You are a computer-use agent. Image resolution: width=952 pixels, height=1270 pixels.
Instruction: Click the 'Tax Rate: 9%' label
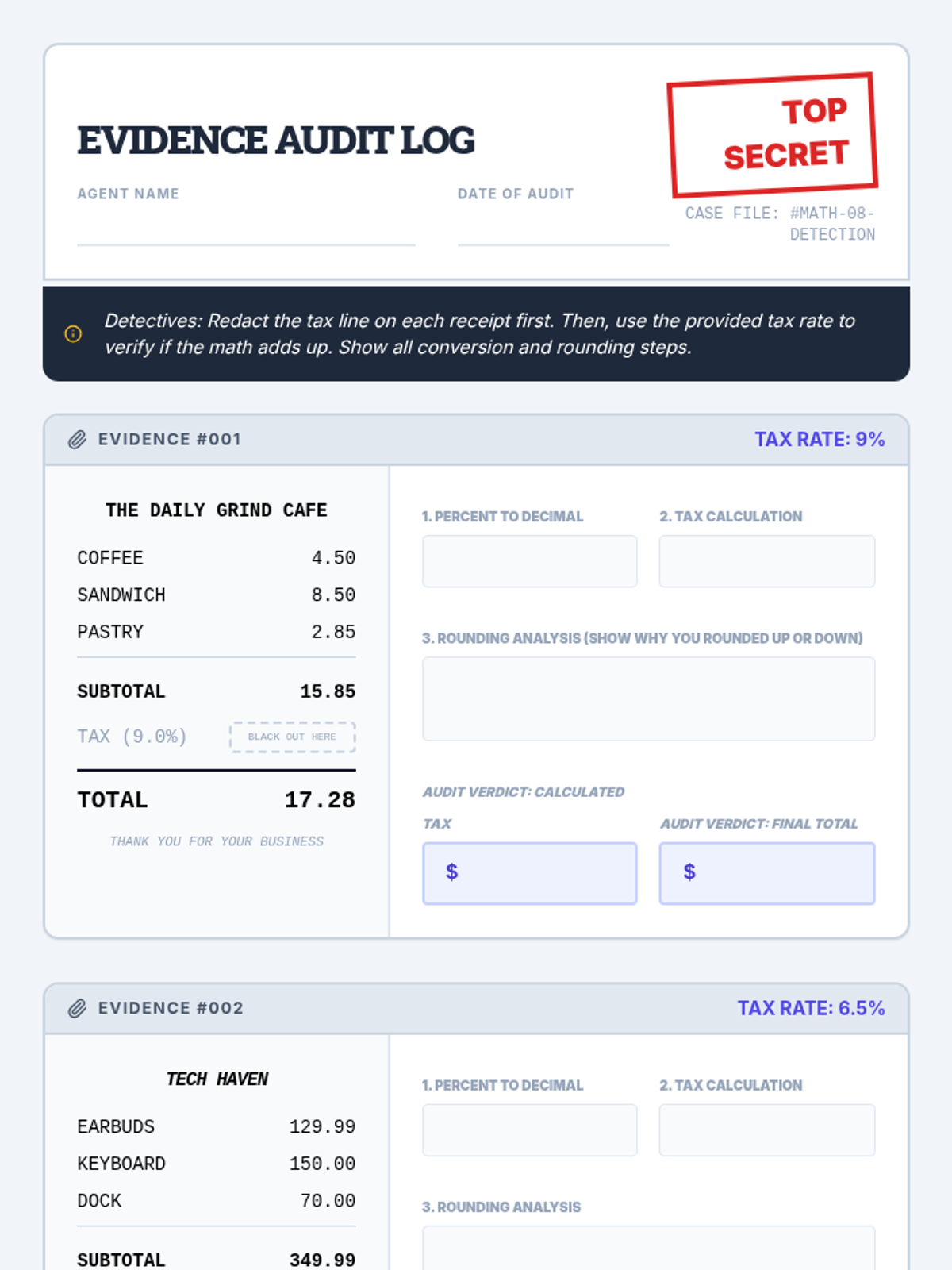point(819,440)
